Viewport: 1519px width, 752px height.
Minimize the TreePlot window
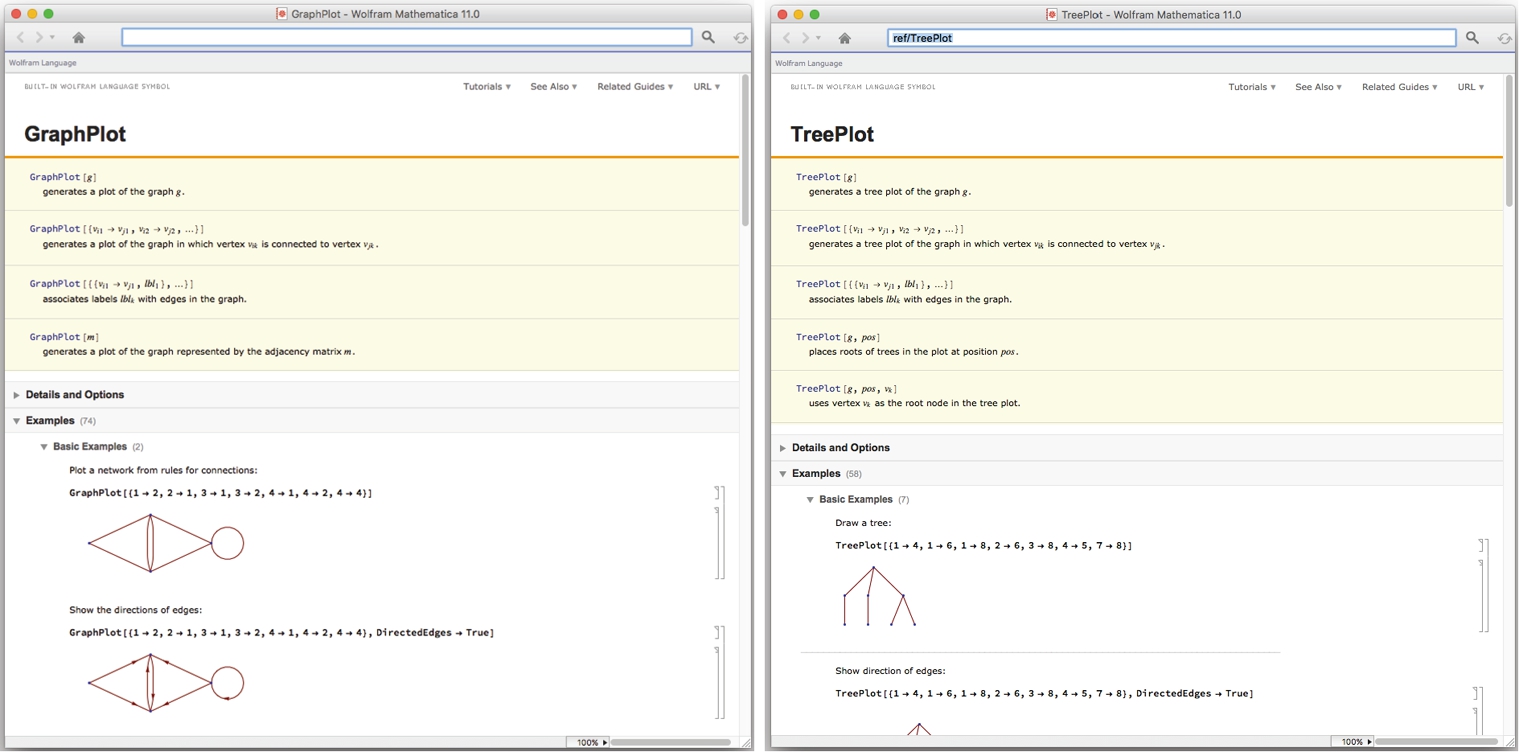798,14
